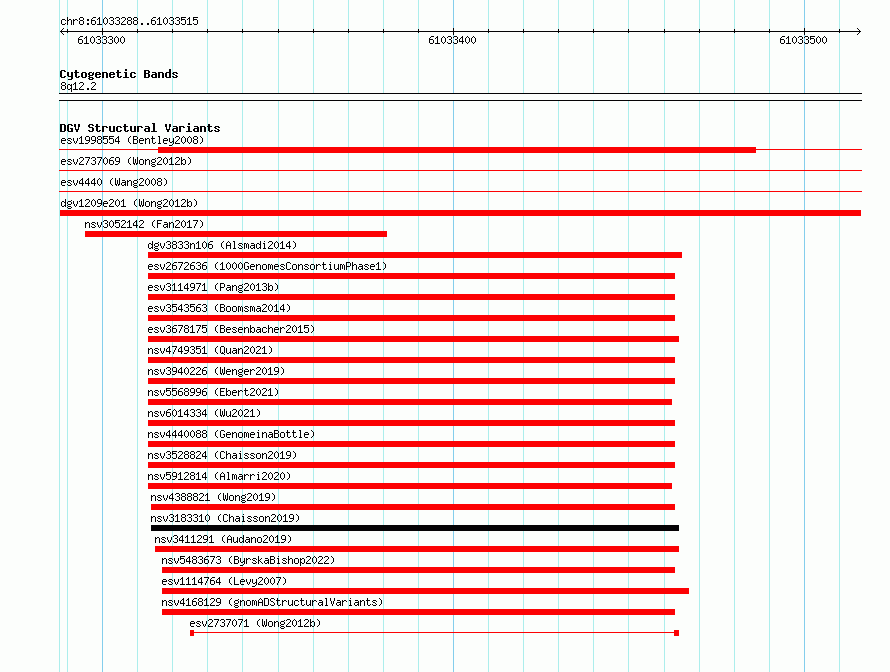
Task: Open dgv3833n106 (Alsmadi2014) variant label
Action: click(222, 245)
